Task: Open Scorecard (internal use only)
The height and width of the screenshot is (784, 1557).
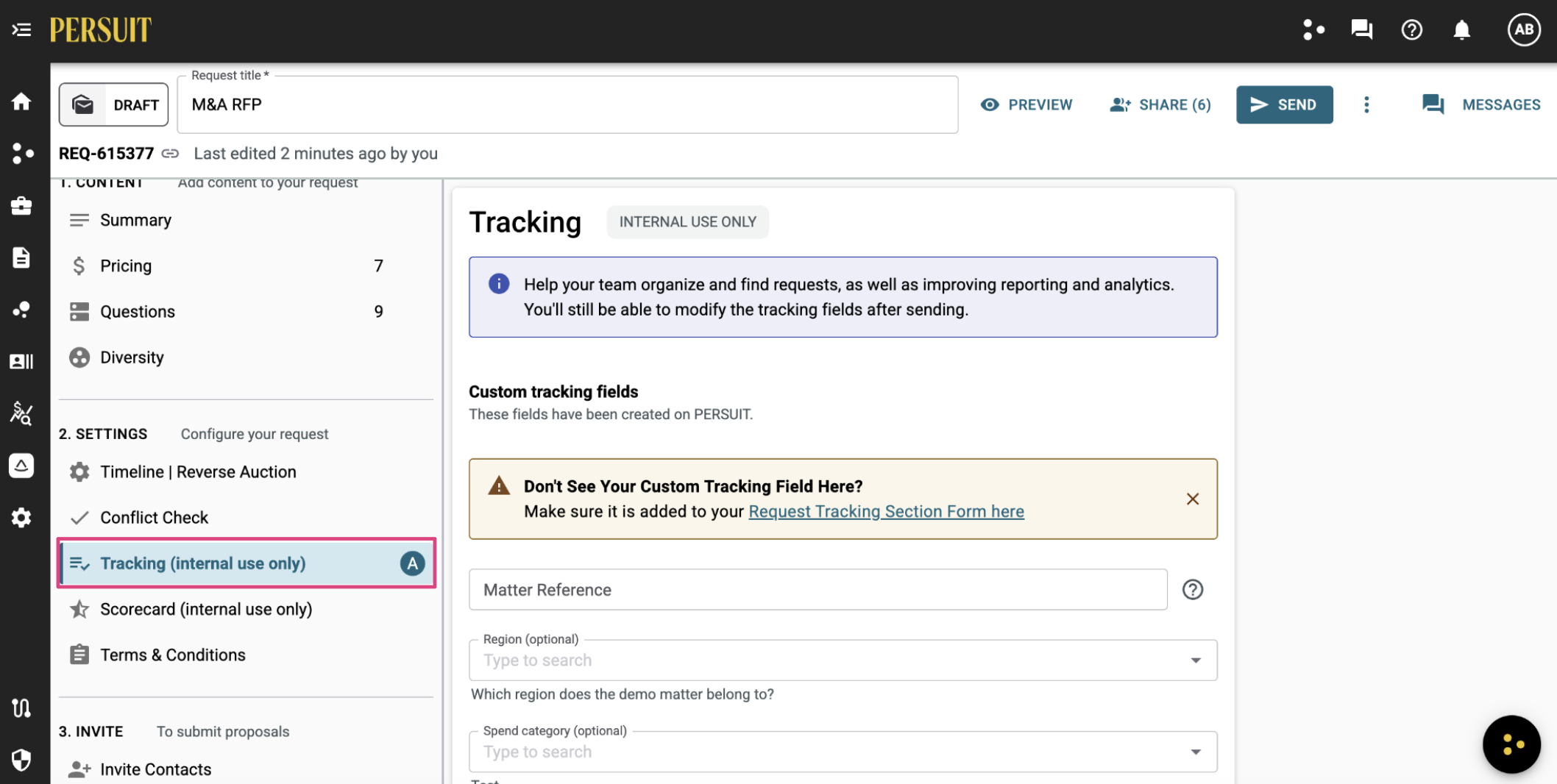Action: [x=246, y=609]
